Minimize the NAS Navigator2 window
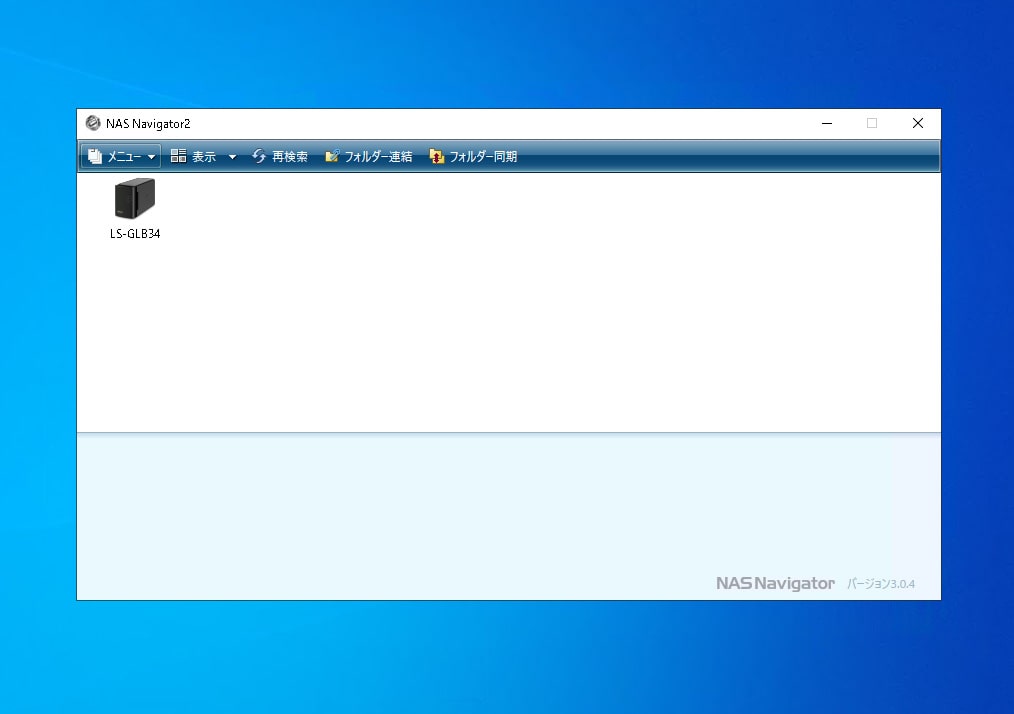This screenshot has height=714, width=1014. [826, 123]
